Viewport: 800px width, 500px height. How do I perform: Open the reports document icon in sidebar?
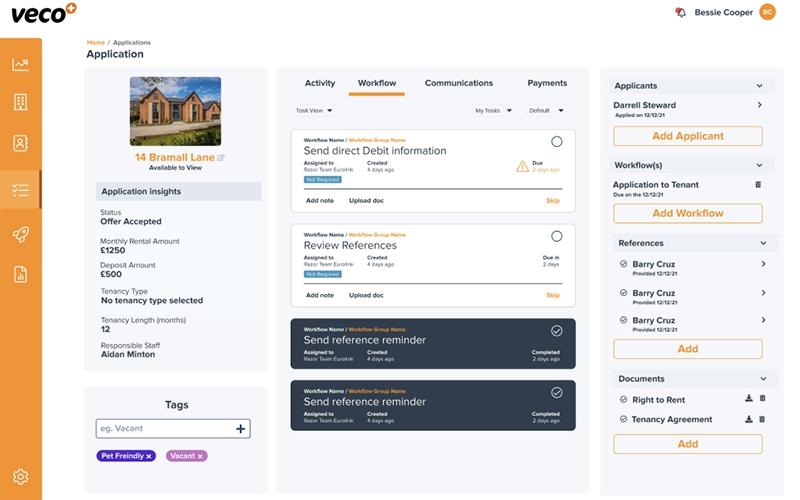[x=20, y=274]
